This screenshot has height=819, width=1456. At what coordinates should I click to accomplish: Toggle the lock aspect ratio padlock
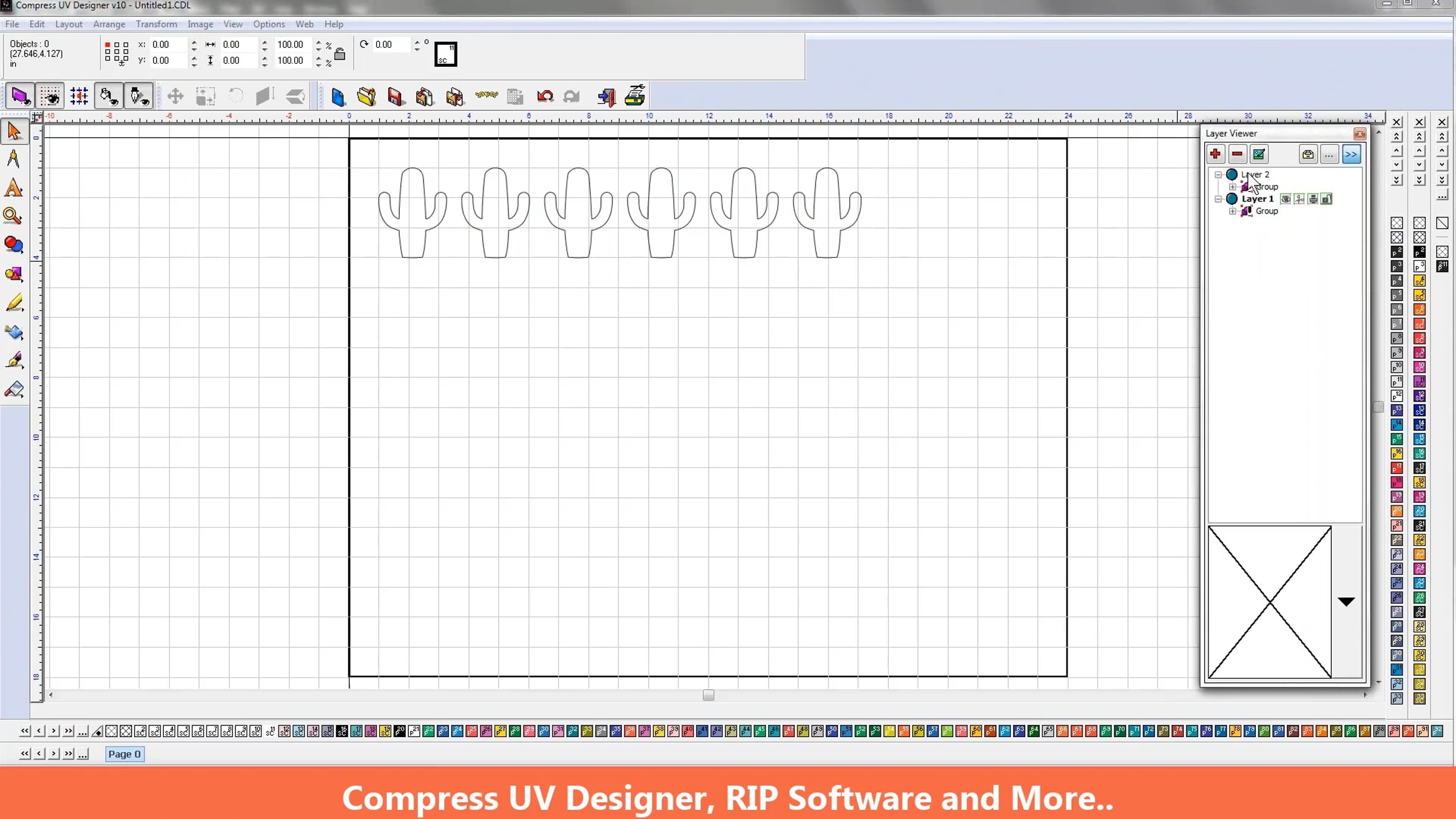coord(340,53)
